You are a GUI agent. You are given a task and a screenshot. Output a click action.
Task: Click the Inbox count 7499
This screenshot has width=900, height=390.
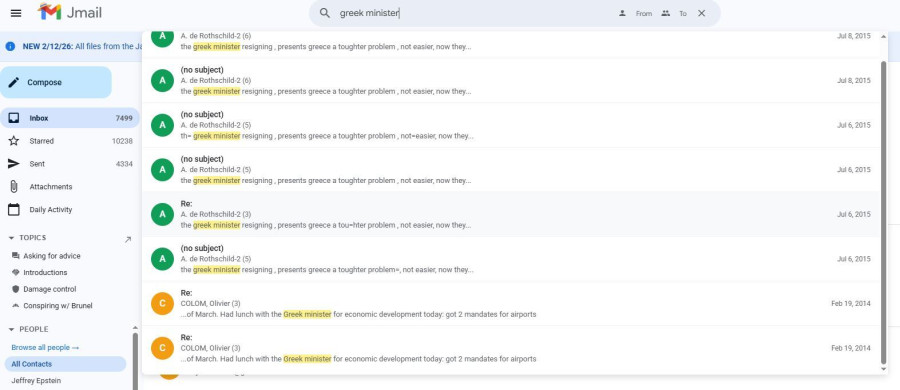(124, 118)
